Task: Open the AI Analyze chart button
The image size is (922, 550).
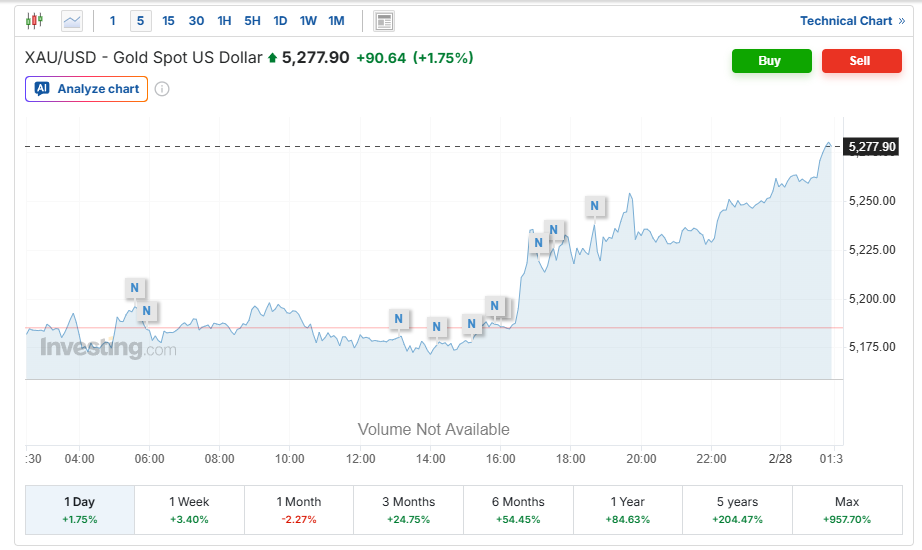Action: [87, 89]
